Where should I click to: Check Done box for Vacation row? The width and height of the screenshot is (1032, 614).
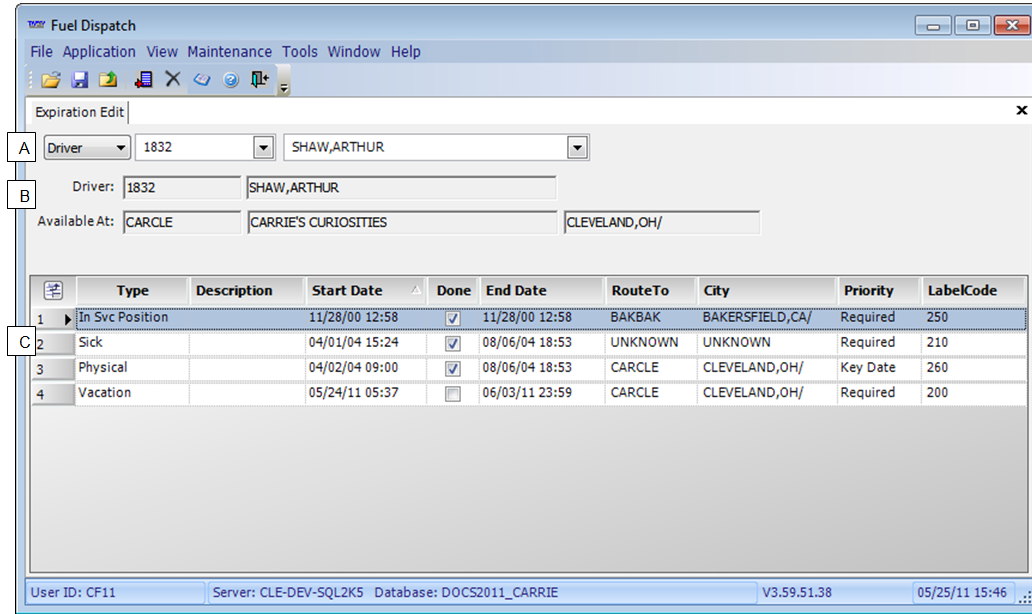tap(453, 394)
